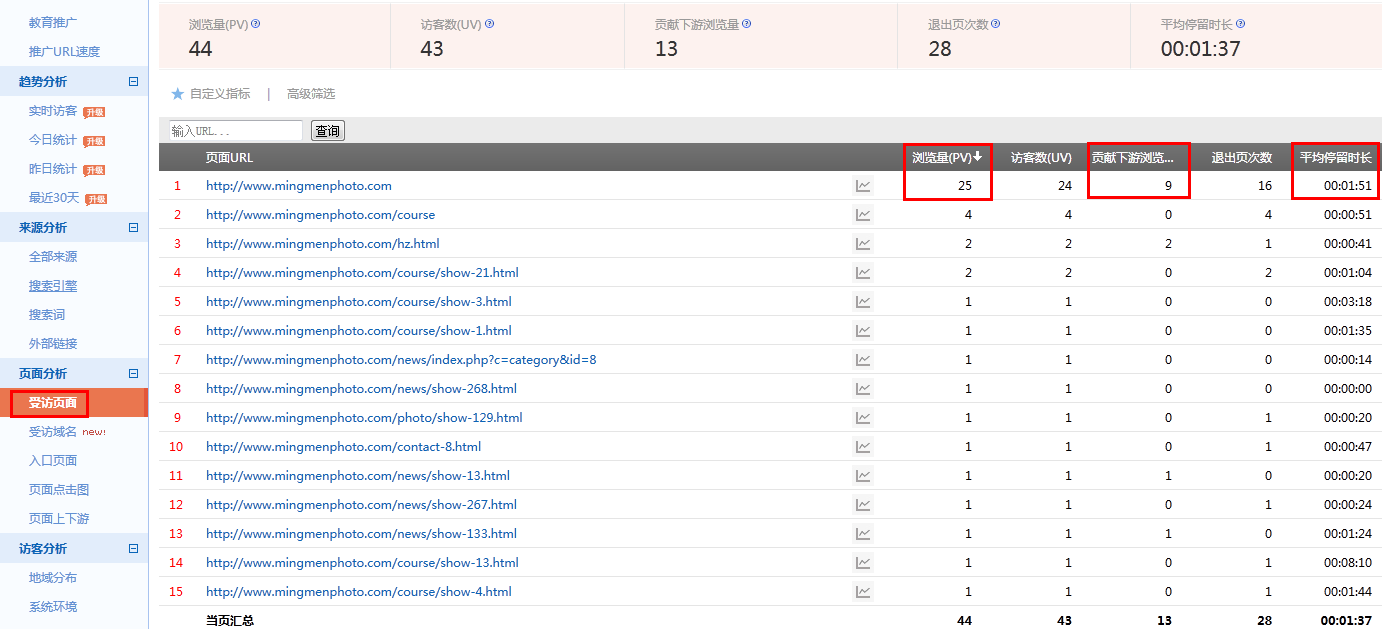Screen dimensions: 1385x629
Task: Click trend chart icon for mingmenphoto.com homepage row
Action: click(x=863, y=186)
